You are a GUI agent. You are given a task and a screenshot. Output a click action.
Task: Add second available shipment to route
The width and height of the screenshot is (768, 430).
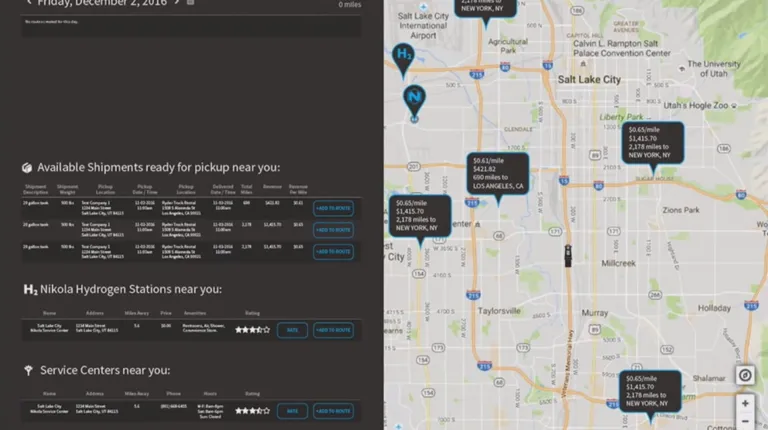tap(333, 229)
